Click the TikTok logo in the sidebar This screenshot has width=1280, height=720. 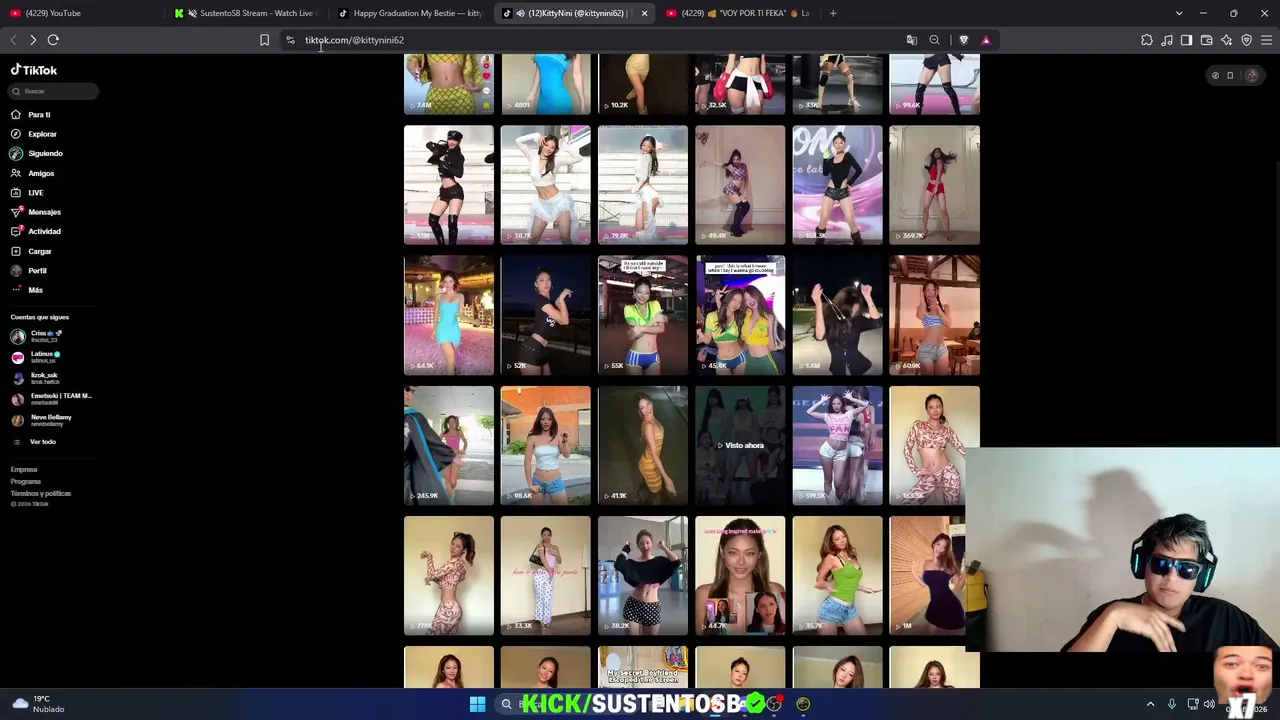pos(34,70)
